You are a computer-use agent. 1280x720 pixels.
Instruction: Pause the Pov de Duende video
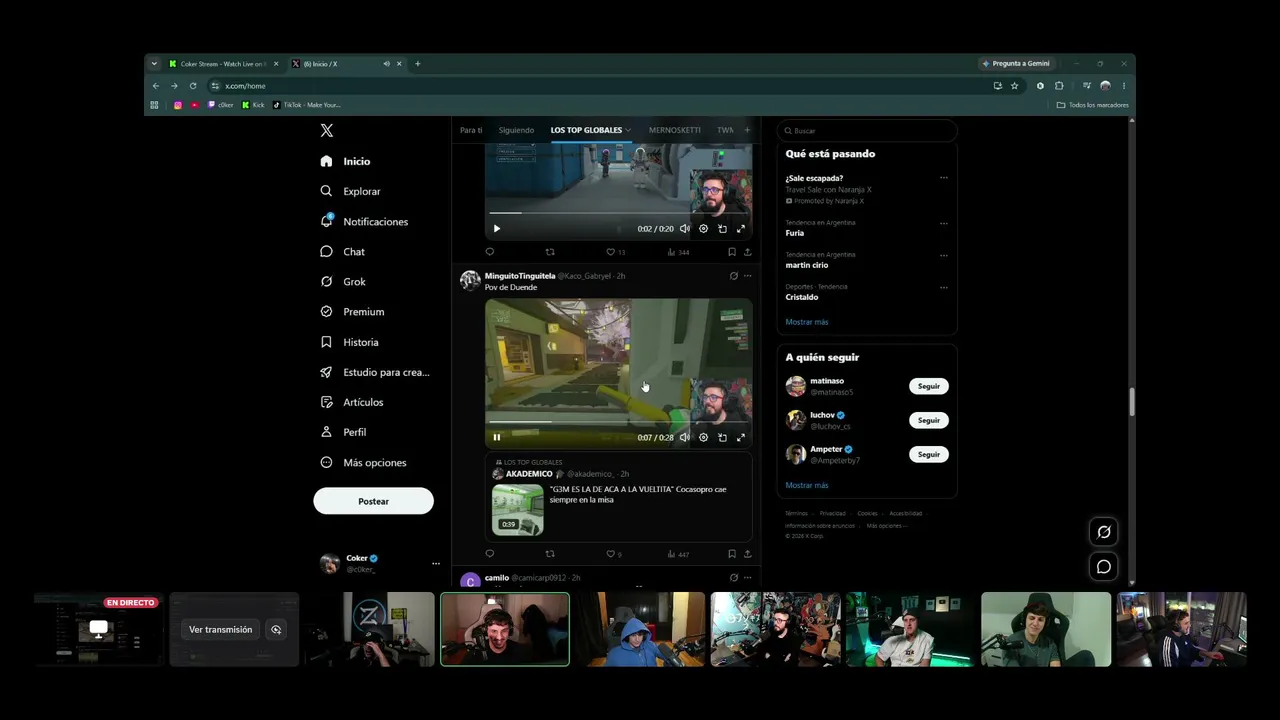click(x=497, y=437)
